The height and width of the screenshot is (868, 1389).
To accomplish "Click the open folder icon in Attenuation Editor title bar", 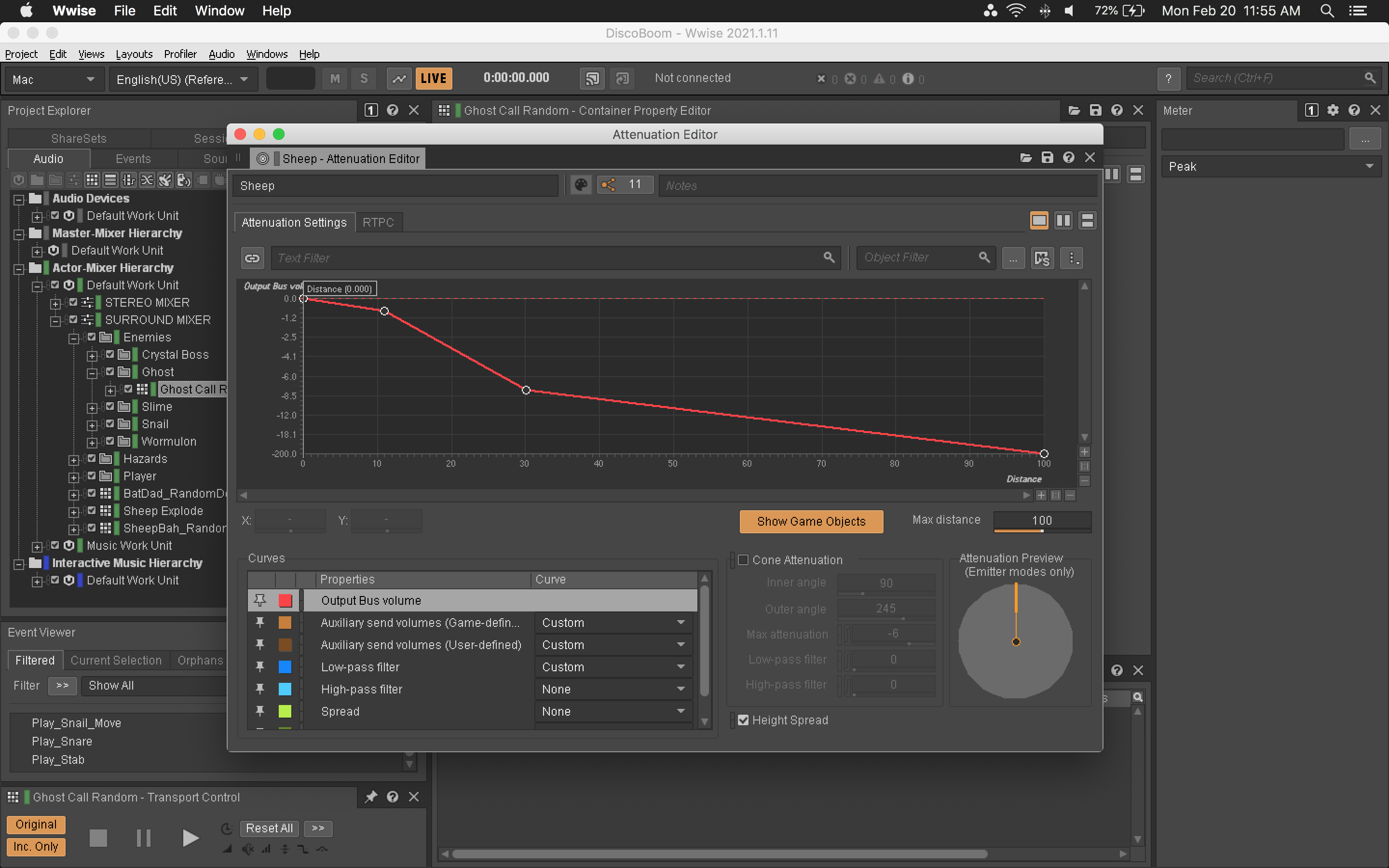I will tap(1026, 158).
